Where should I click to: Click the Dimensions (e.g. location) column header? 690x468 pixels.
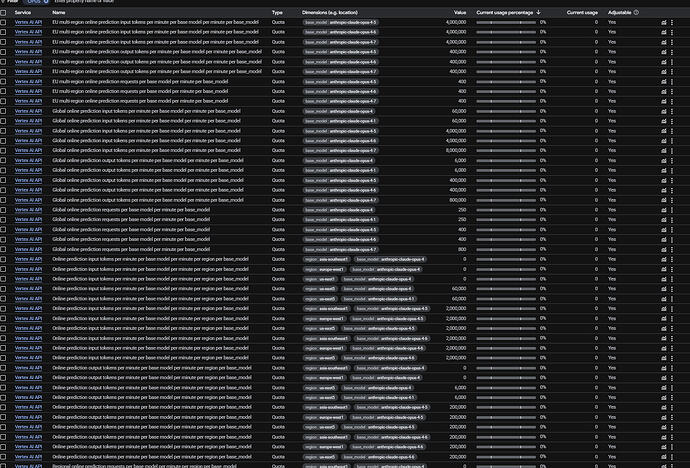point(330,12)
